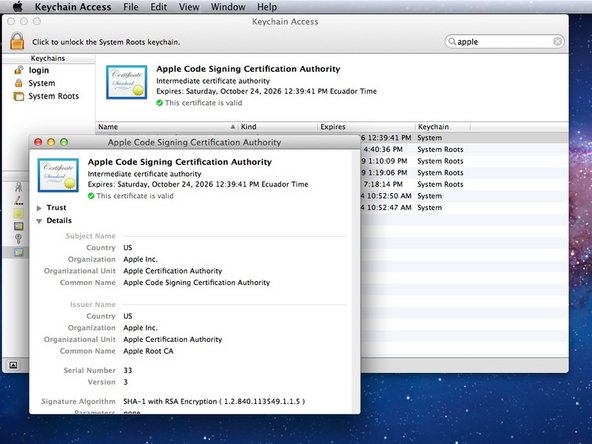Select the All Items category icon

18,187
